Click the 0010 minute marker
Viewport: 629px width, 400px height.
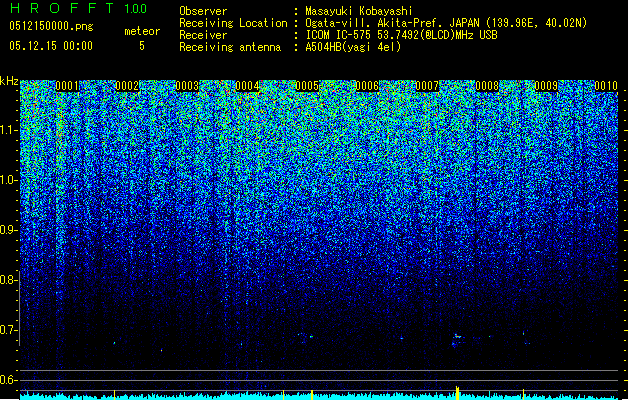pyautogui.click(x=606, y=86)
